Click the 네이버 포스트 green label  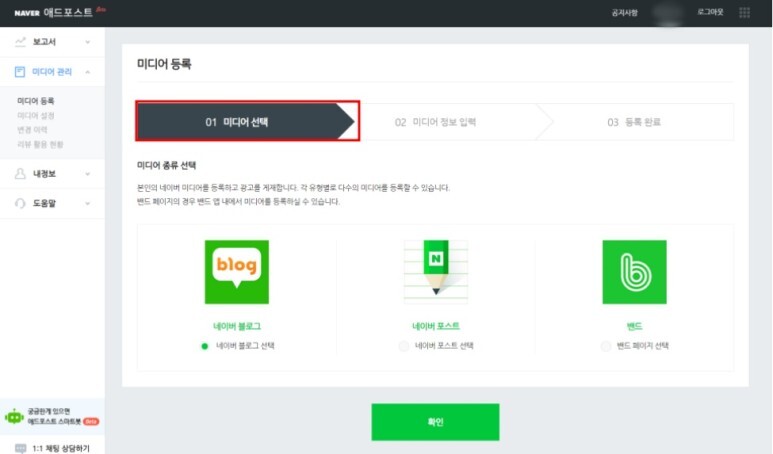(x=436, y=326)
